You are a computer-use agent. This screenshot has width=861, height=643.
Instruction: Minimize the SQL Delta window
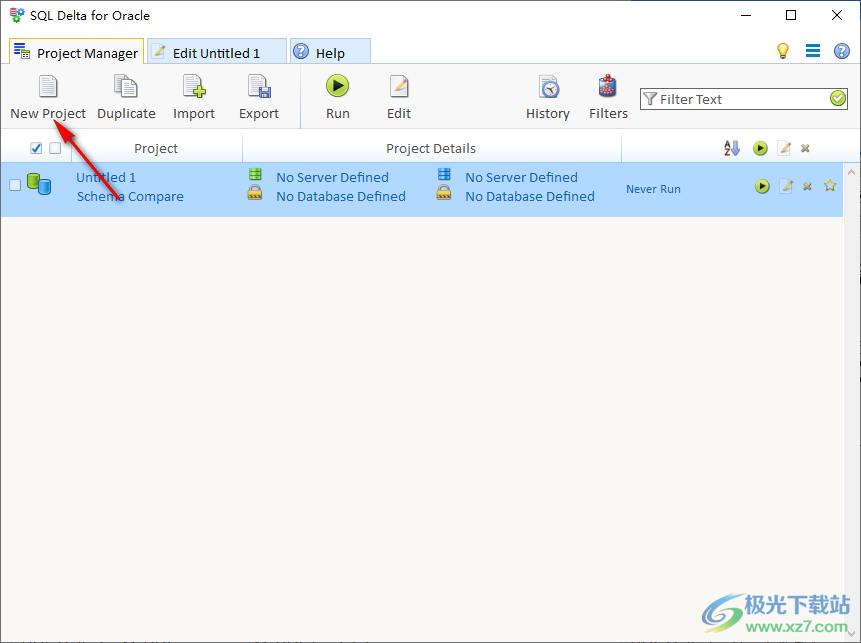pyautogui.click(x=746, y=15)
